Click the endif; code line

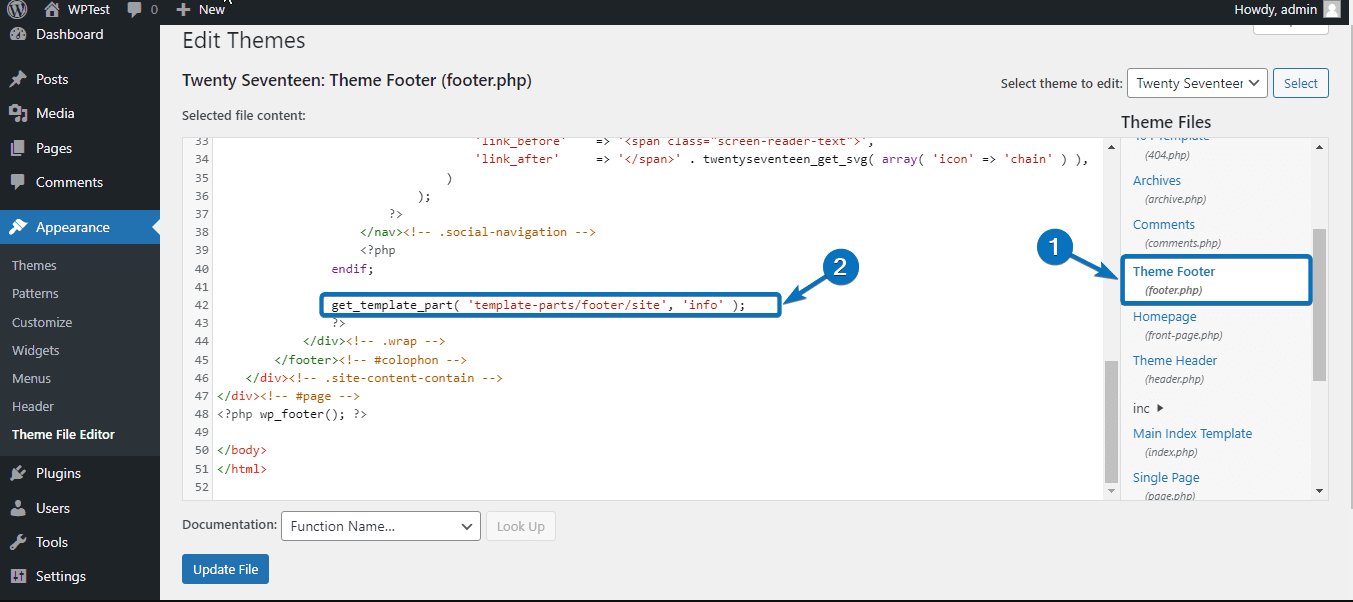coord(352,268)
